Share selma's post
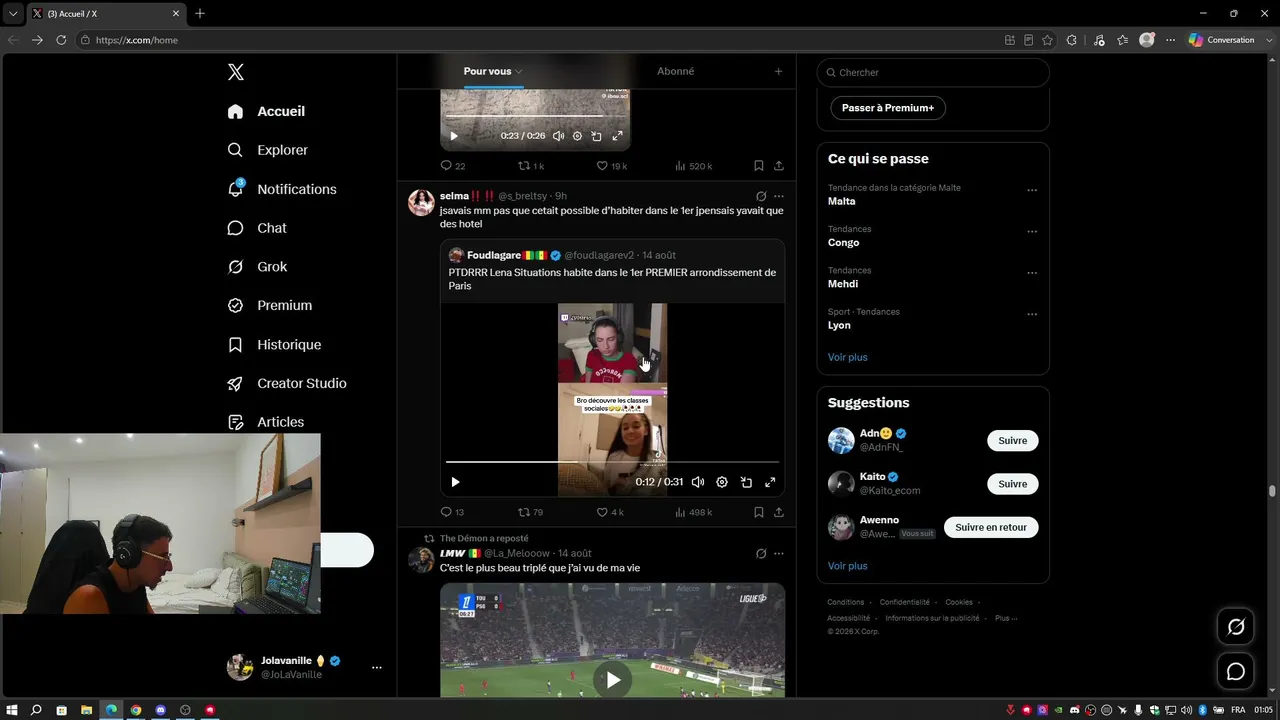This screenshot has height=720, width=1280. click(x=779, y=512)
